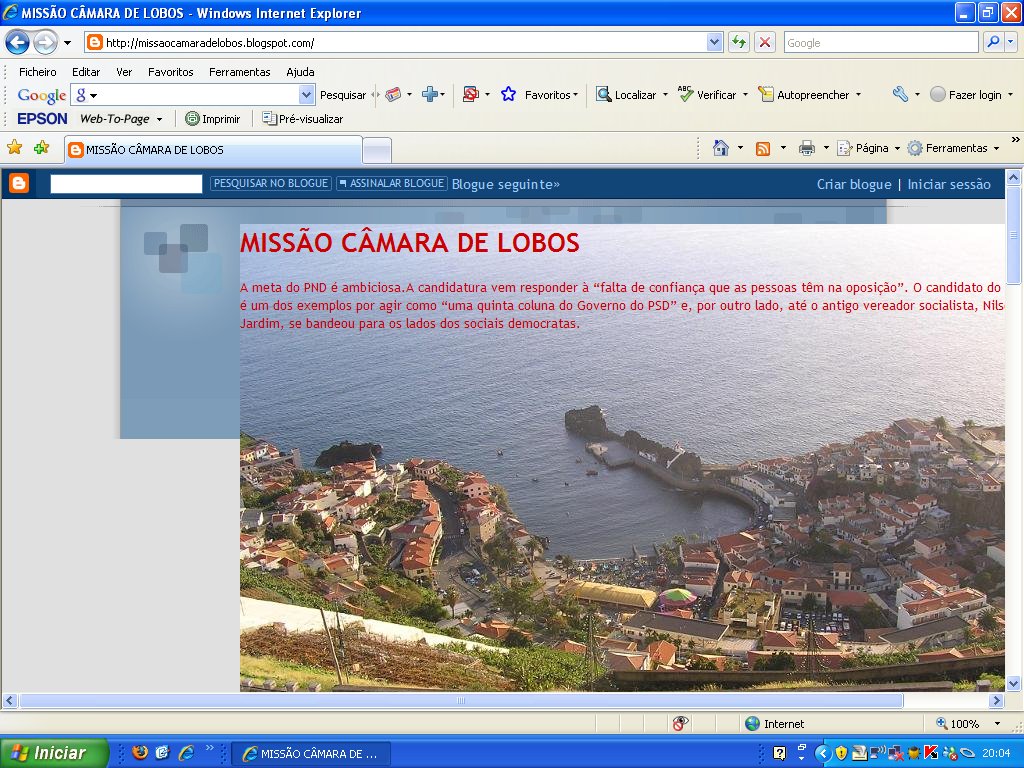The width and height of the screenshot is (1024, 768).
Task: Select the Localizar highlighter icon
Action: 604,95
